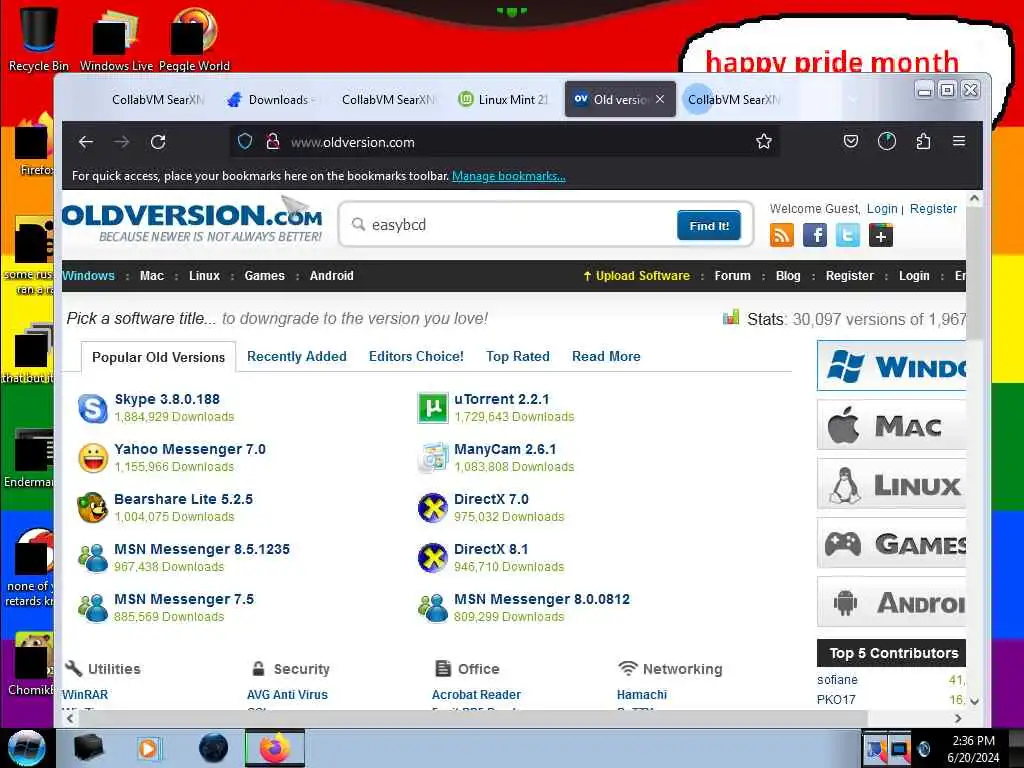
Task: Click the ManyCam icon
Action: 432,458
